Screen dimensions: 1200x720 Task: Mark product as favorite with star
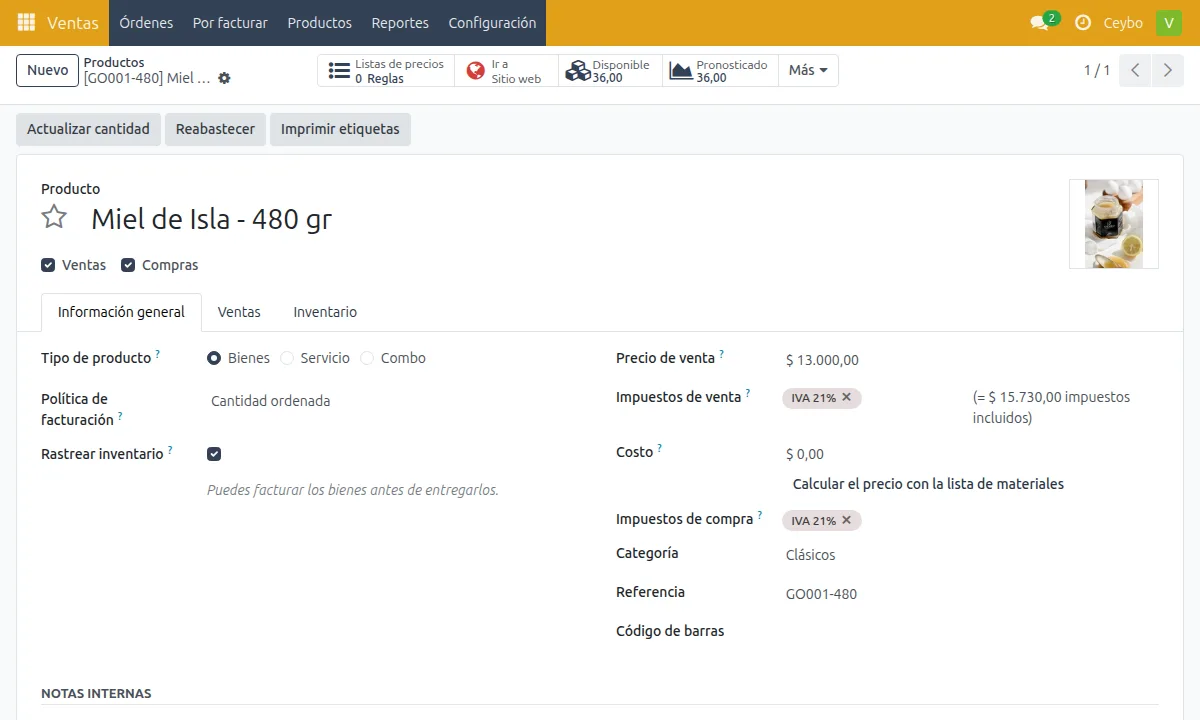(x=54, y=217)
